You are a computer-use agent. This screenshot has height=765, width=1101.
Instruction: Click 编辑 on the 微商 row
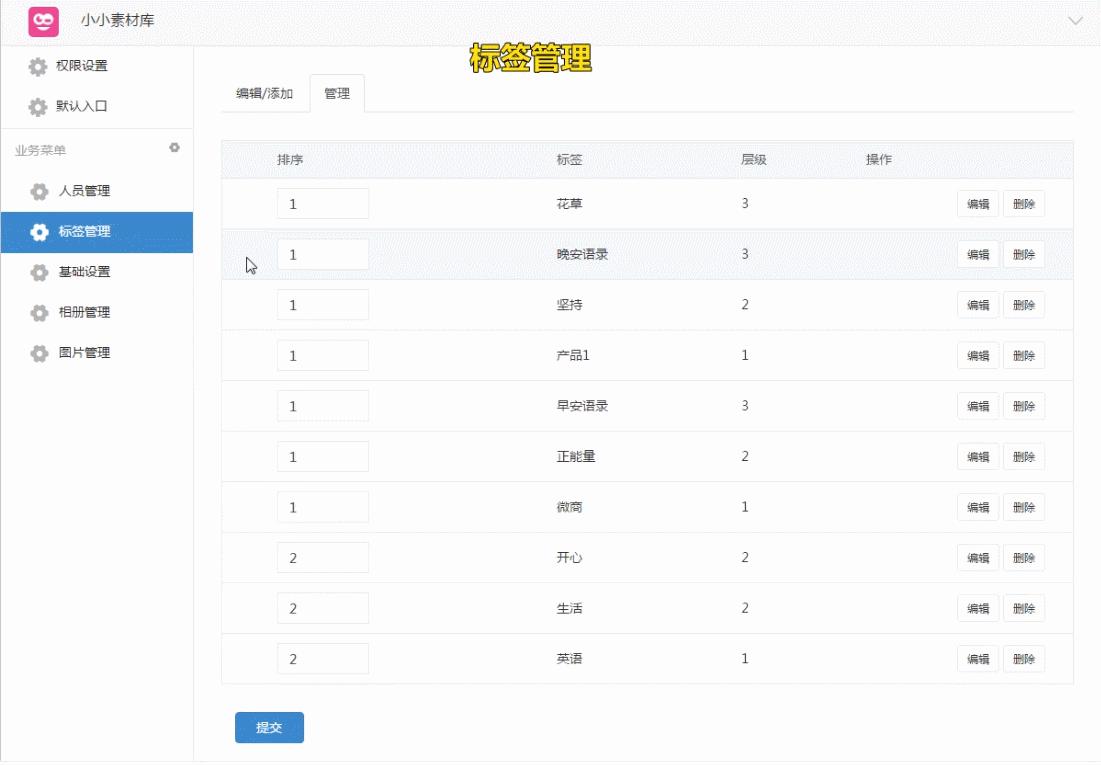point(977,507)
